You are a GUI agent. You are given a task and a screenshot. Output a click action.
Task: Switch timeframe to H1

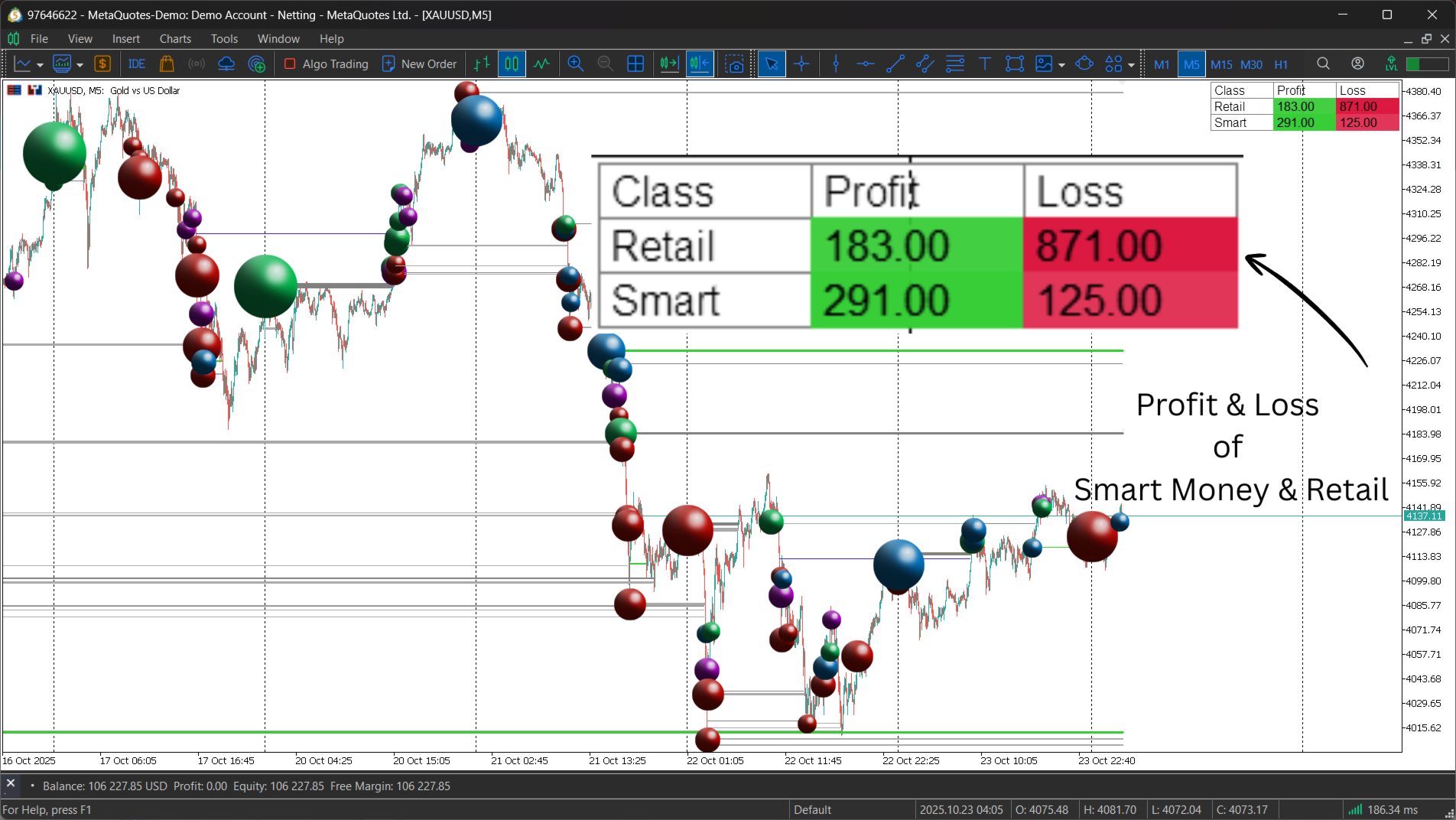(1281, 64)
